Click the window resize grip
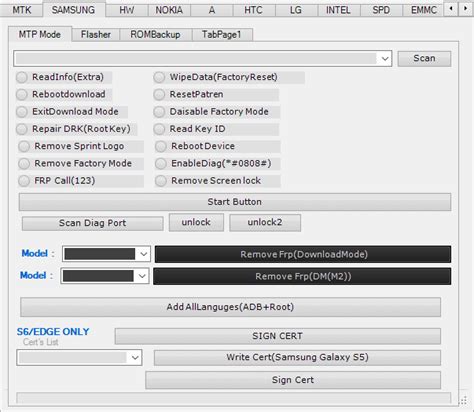 (464, 400)
